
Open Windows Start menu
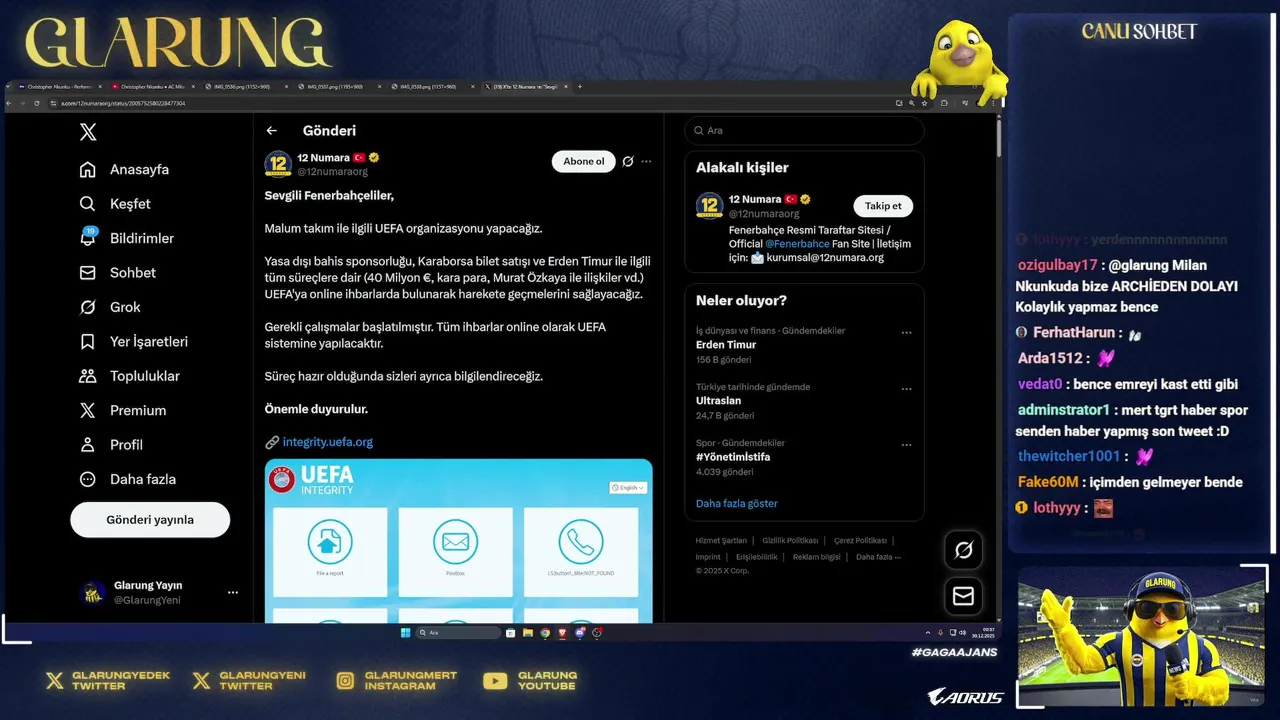pyautogui.click(x=405, y=633)
